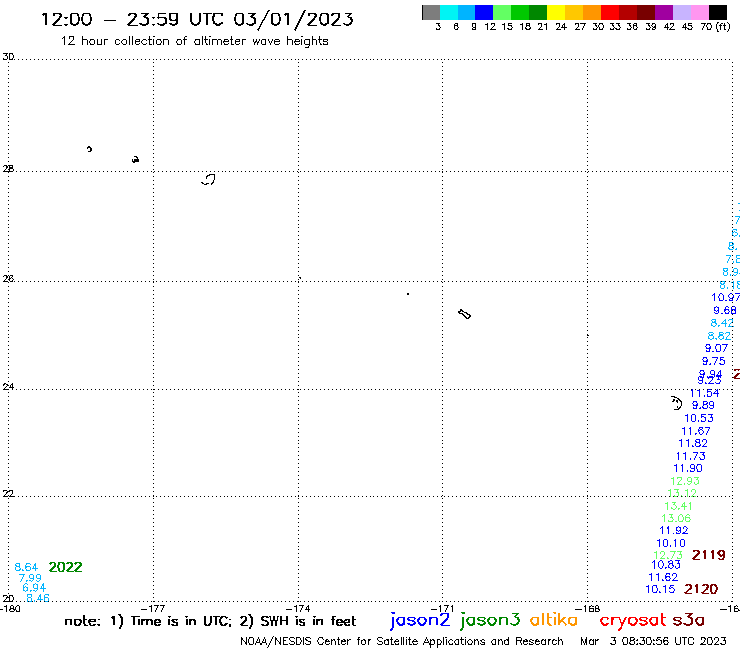This screenshot has height=650, width=740.
Task: Click the red 'cryosat' legend label
Action: pos(633,620)
